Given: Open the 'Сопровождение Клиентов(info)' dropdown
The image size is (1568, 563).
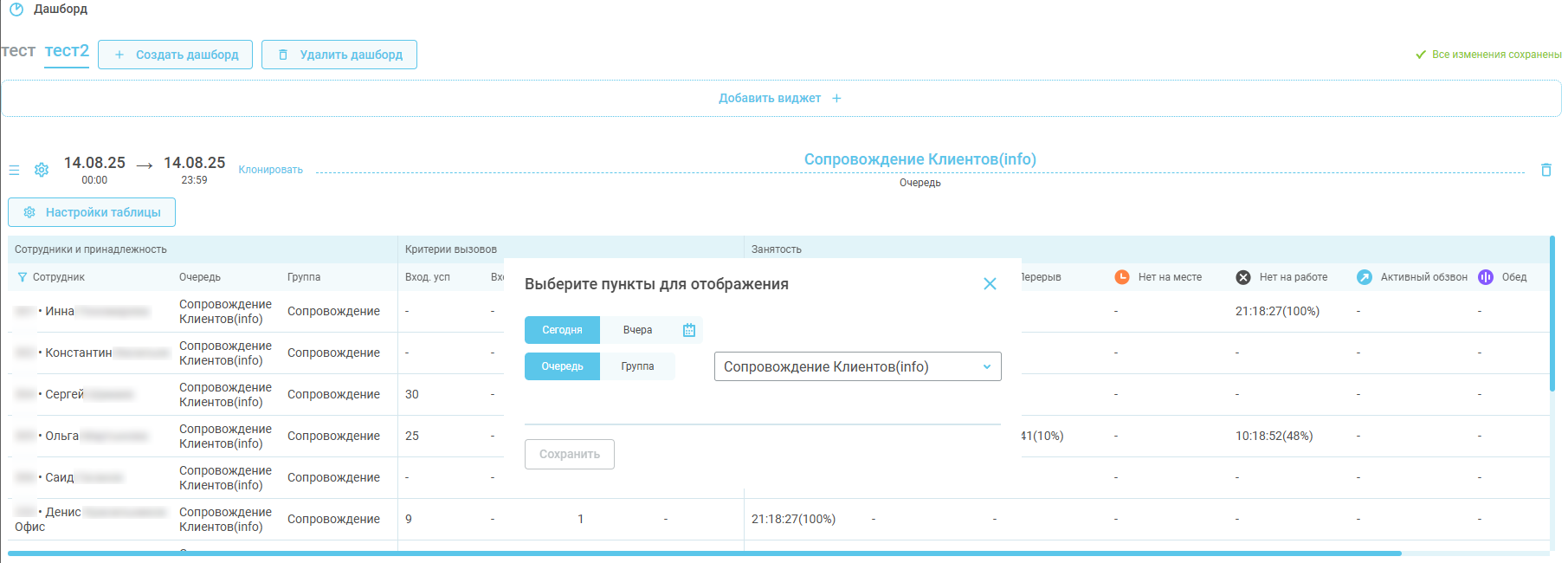Looking at the screenshot, I should click(x=857, y=366).
